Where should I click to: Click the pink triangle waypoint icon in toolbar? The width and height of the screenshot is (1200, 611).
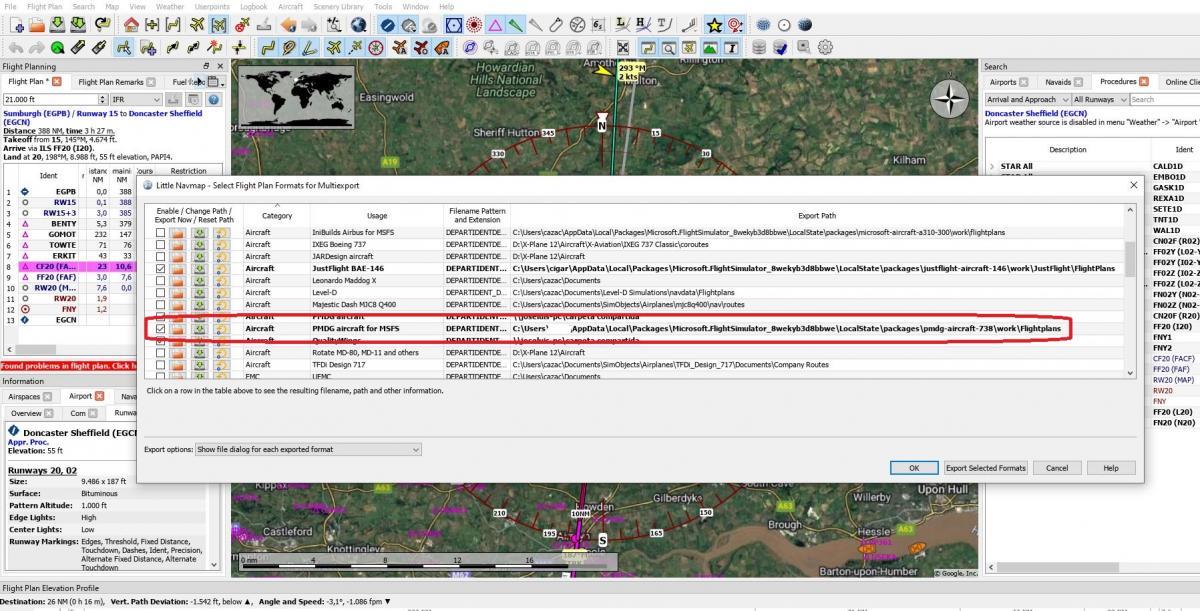point(494,24)
